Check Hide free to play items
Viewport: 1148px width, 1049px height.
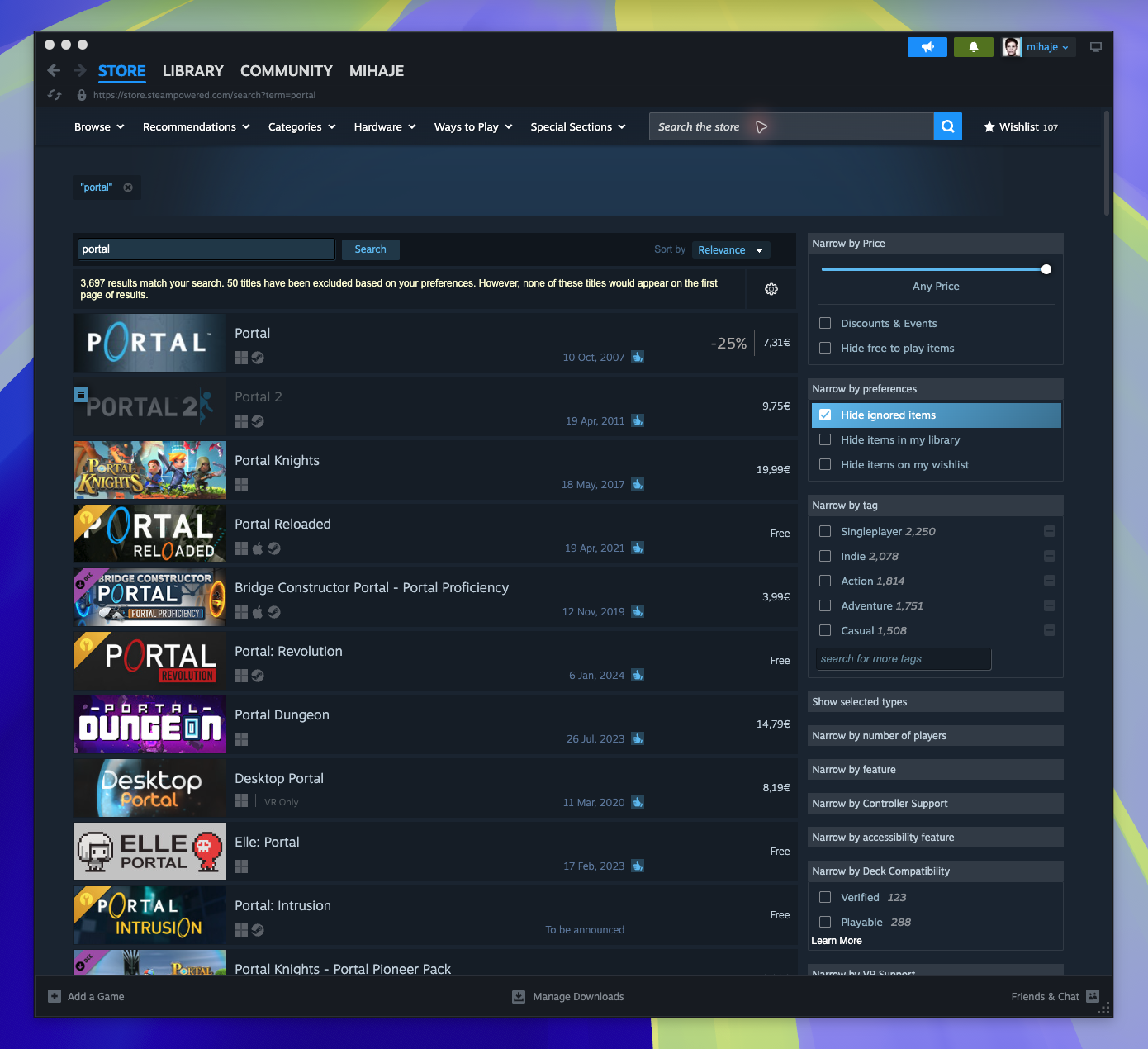pos(825,348)
